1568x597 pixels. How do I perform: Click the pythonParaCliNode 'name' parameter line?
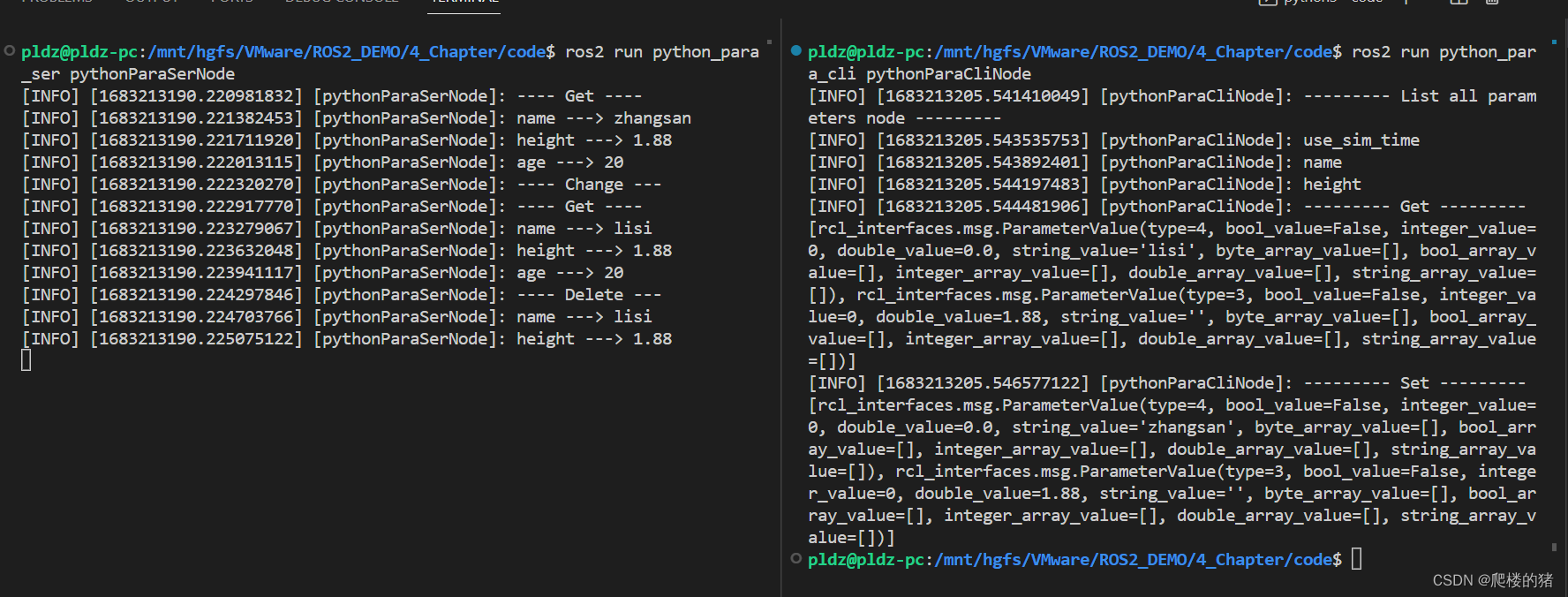tap(1075, 162)
